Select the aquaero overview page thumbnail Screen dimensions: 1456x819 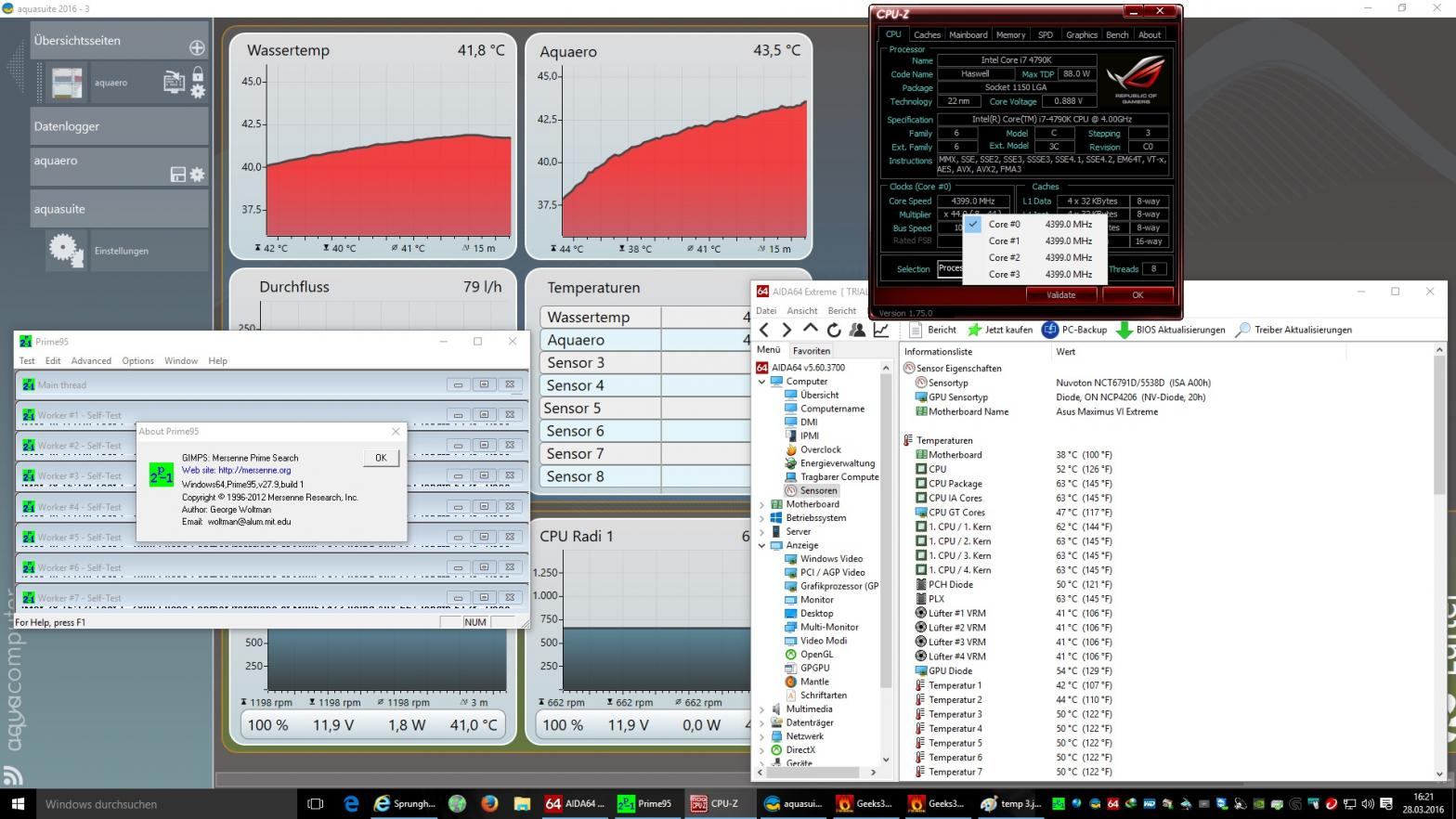(67, 83)
